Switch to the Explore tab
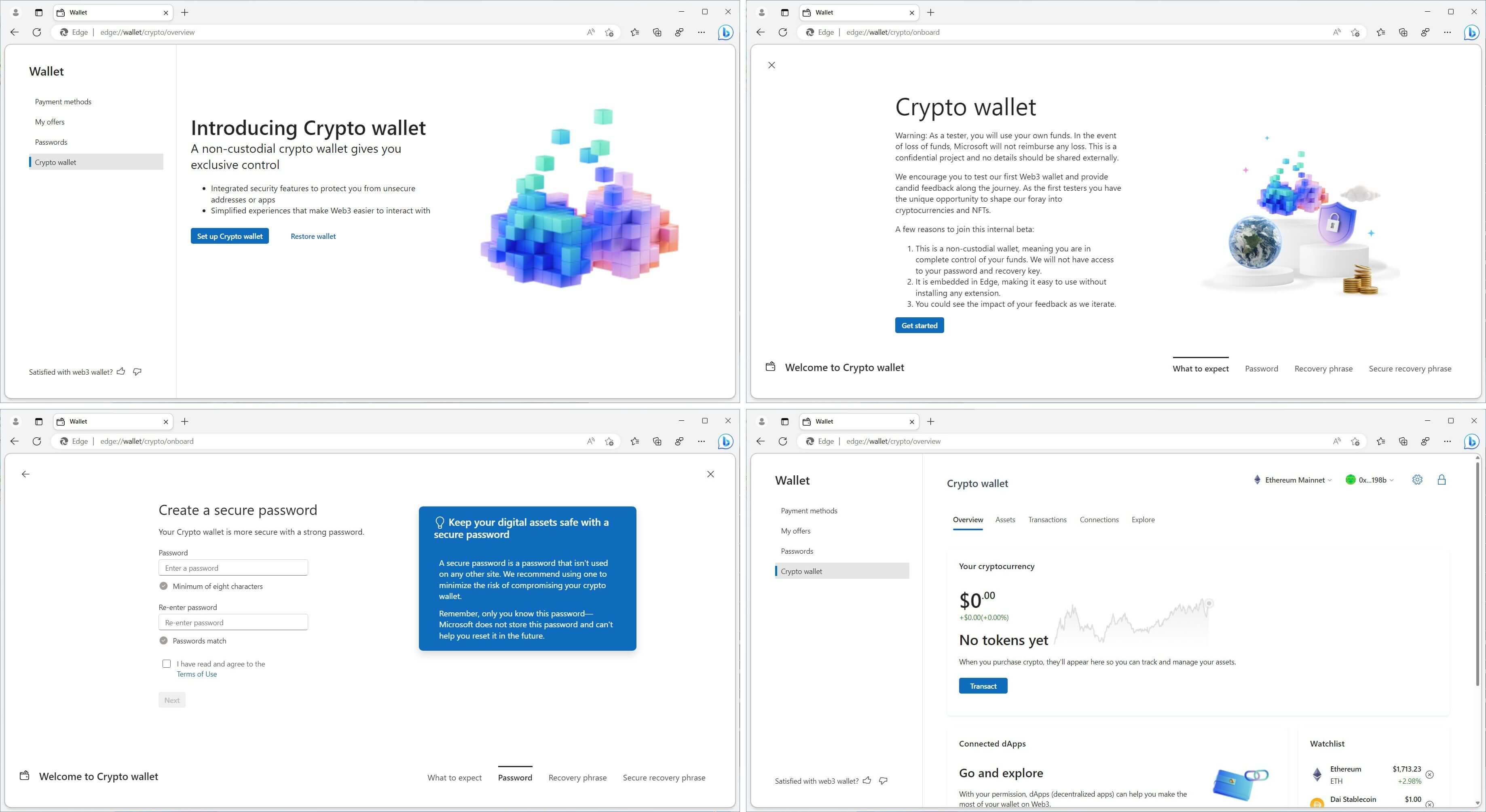 coord(1143,520)
